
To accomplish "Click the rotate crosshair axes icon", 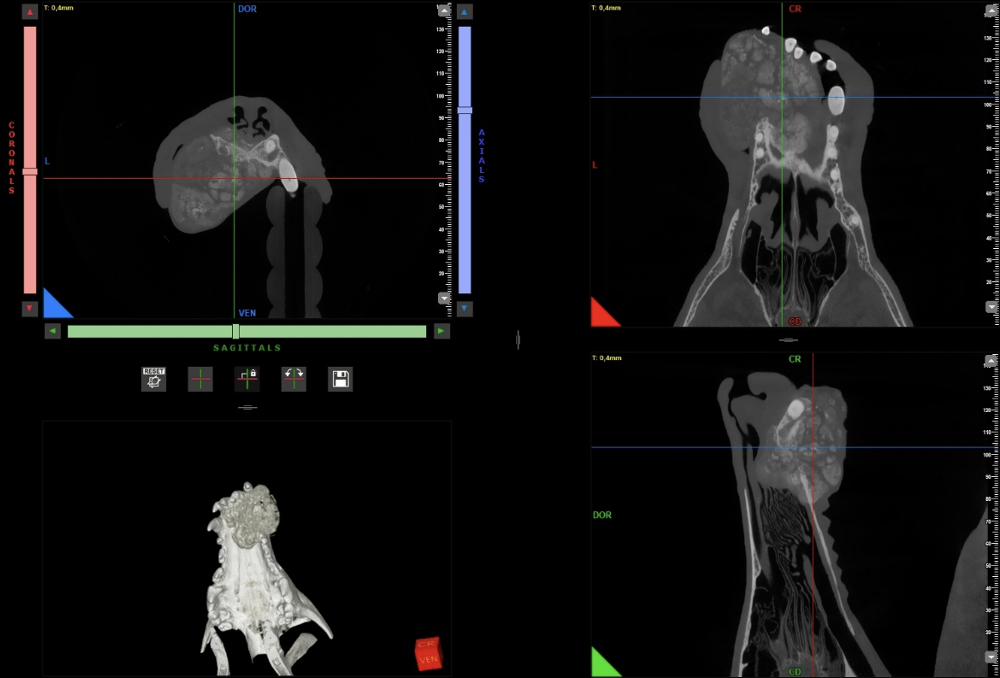I will tap(293, 379).
